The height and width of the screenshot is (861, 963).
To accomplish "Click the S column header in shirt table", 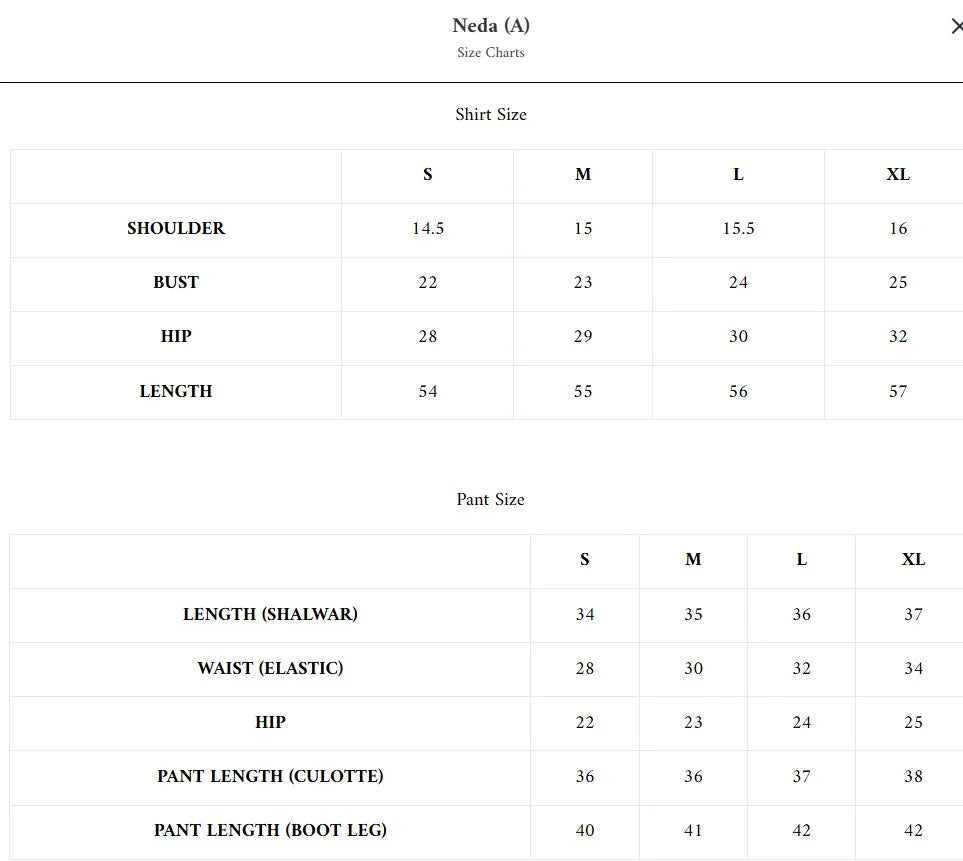I will [x=427, y=174].
